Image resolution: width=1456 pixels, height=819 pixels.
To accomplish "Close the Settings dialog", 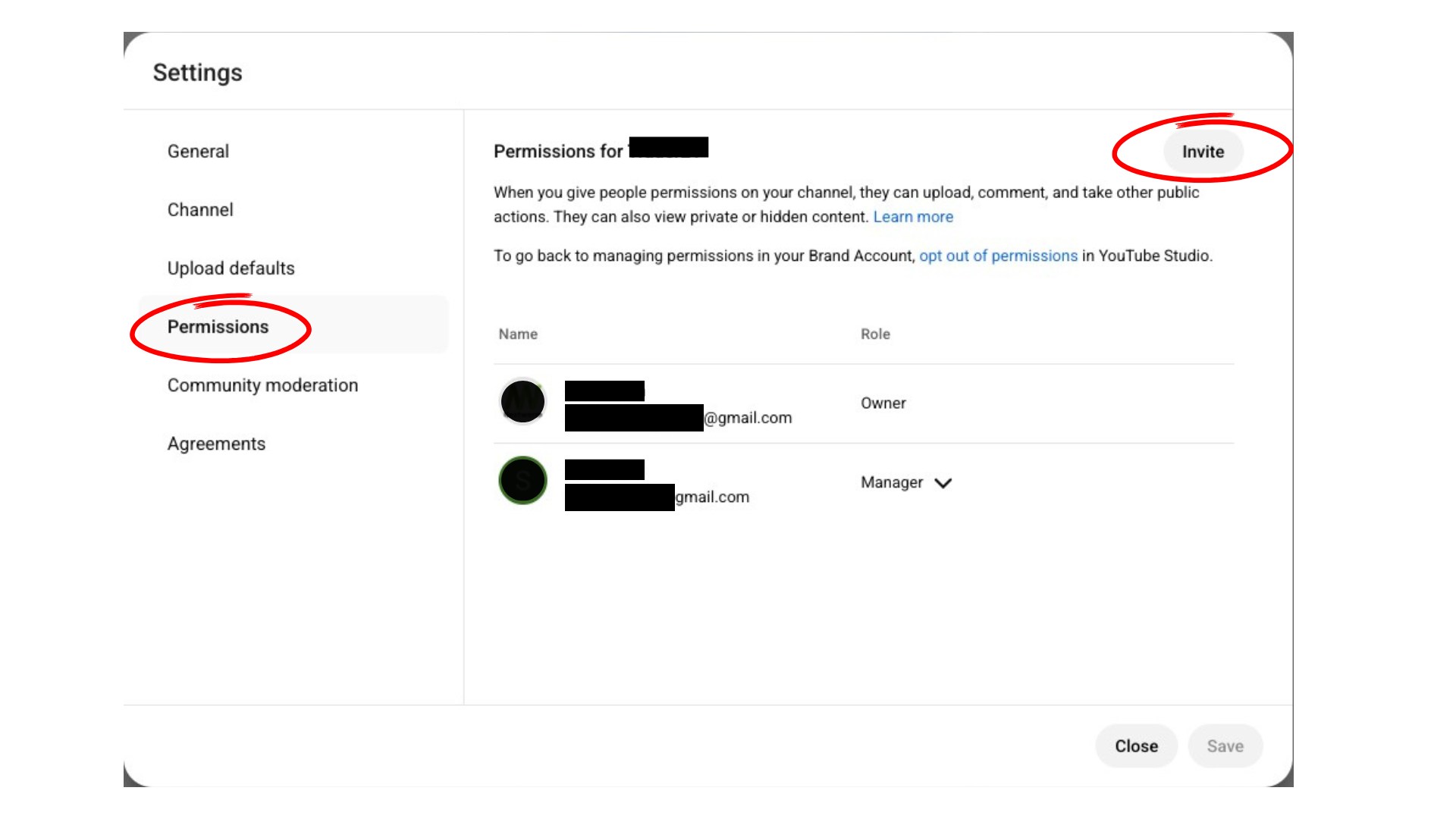I will (1136, 745).
